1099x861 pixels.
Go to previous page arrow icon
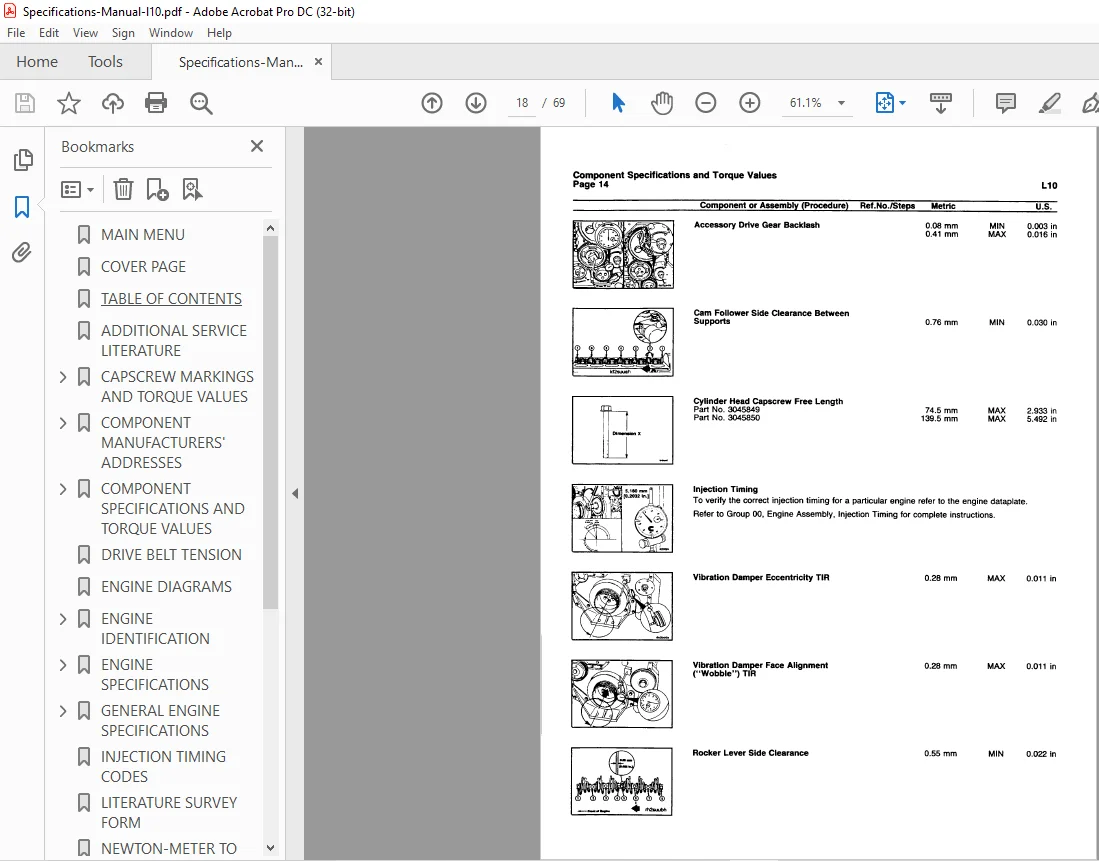click(432, 103)
